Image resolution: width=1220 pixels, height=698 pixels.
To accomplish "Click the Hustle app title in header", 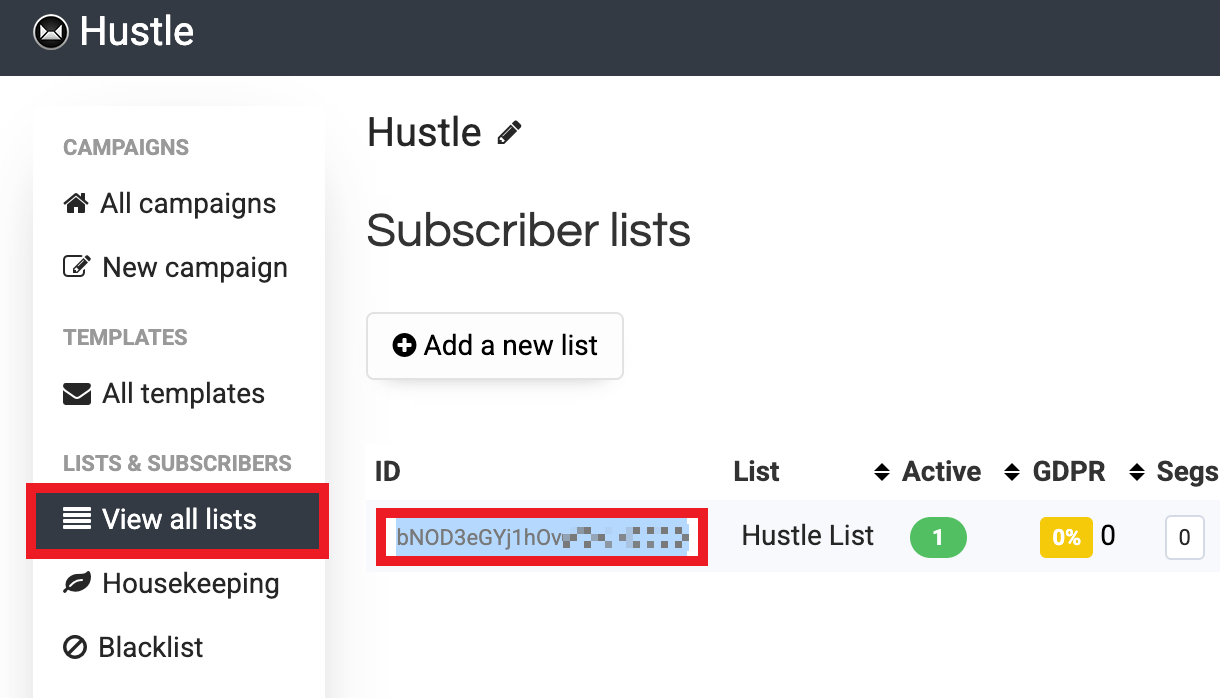I will point(136,32).
